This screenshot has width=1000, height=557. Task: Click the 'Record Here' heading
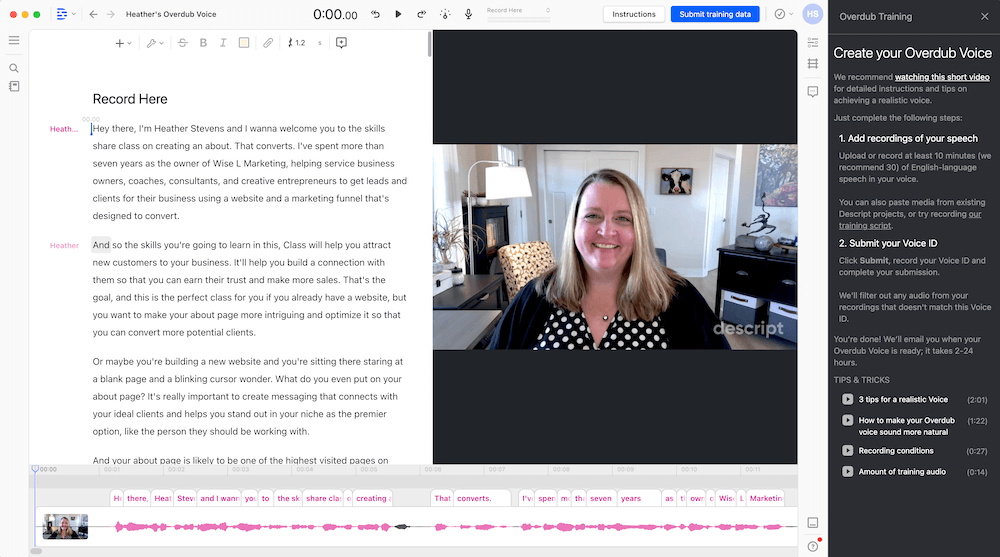point(130,99)
